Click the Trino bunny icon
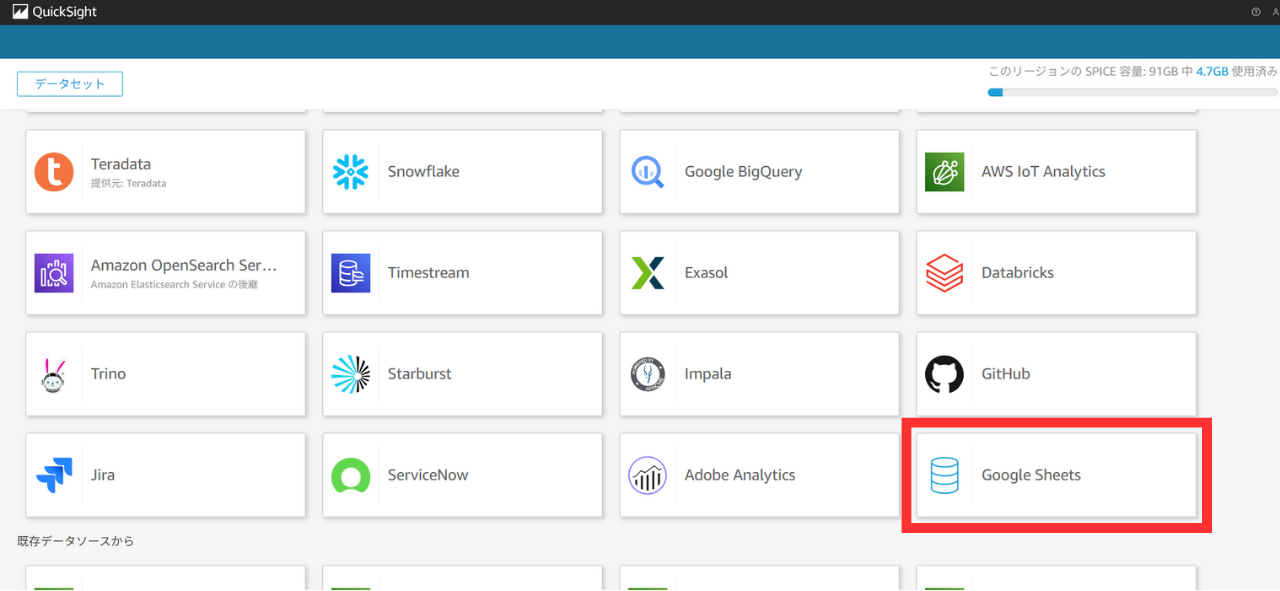 click(x=54, y=374)
